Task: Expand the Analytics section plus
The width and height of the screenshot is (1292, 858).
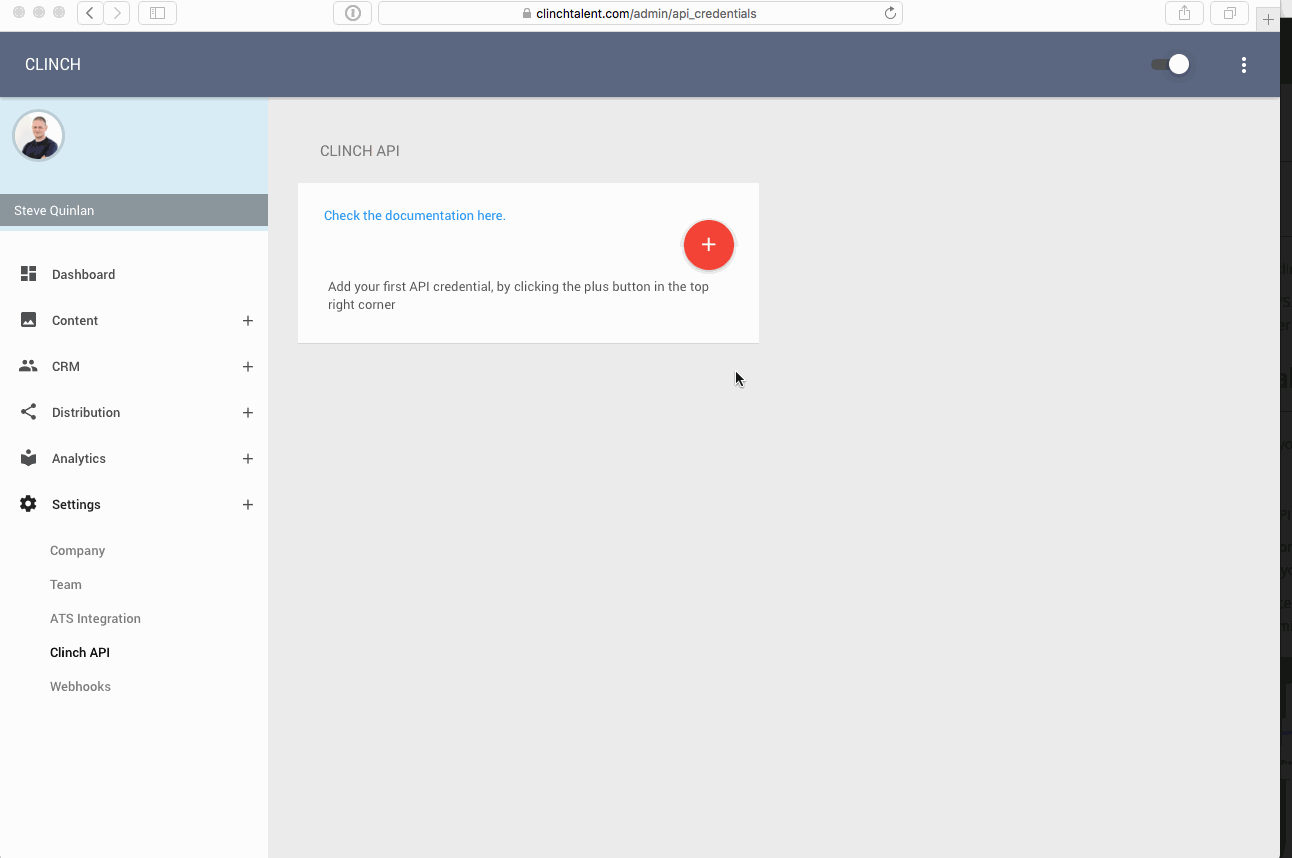Action: (x=247, y=459)
